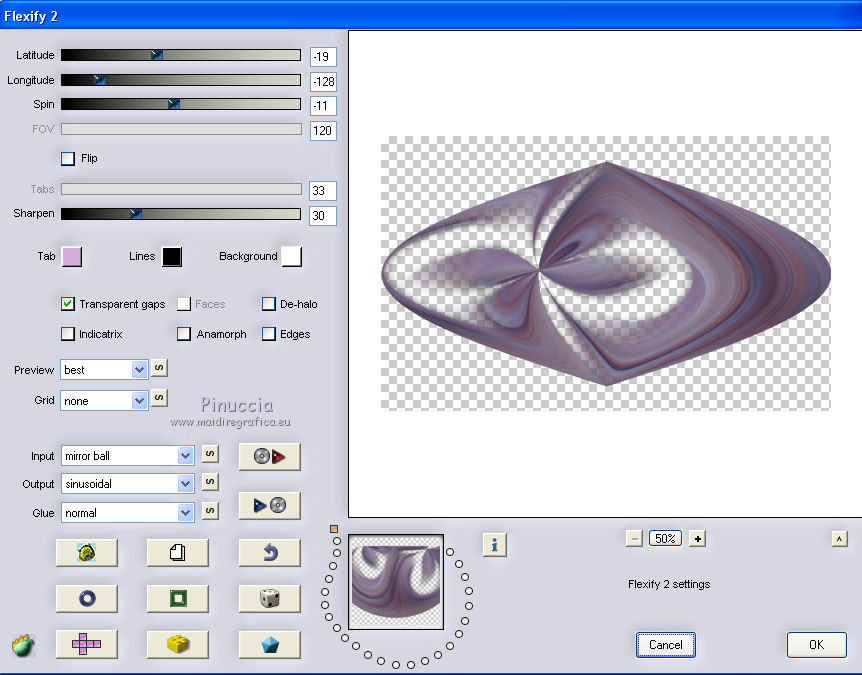Click the S button next to Grid

(x=159, y=397)
